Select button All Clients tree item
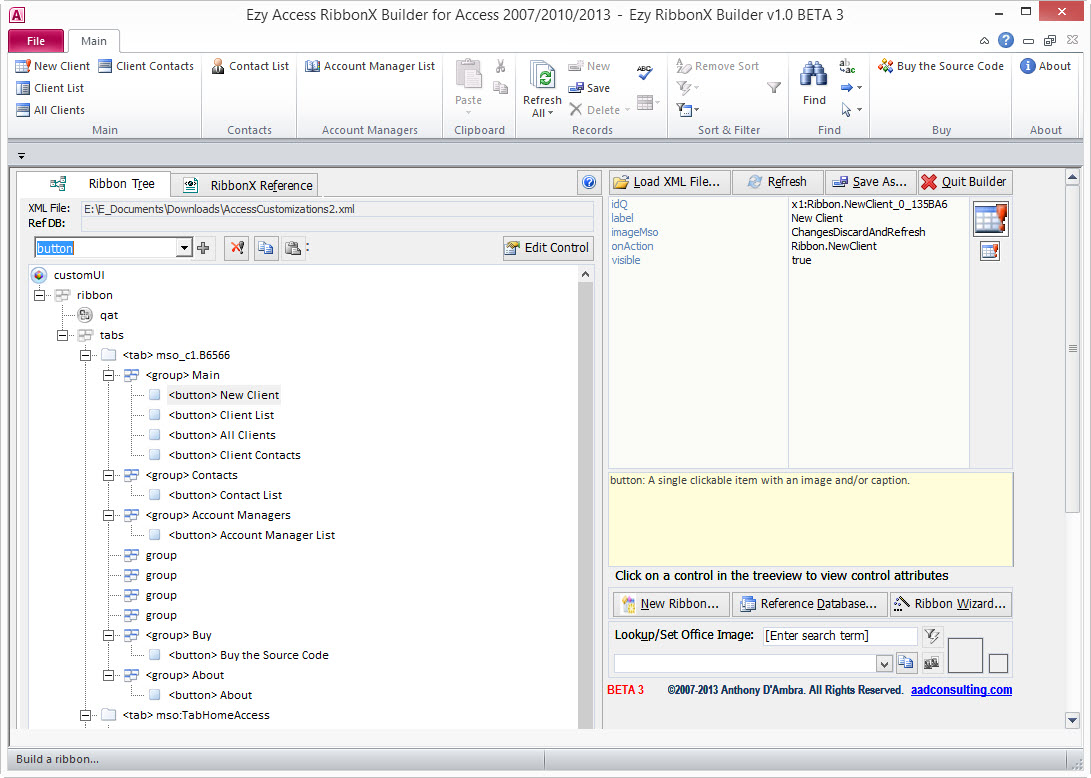This screenshot has width=1091, height=778. tap(222, 436)
